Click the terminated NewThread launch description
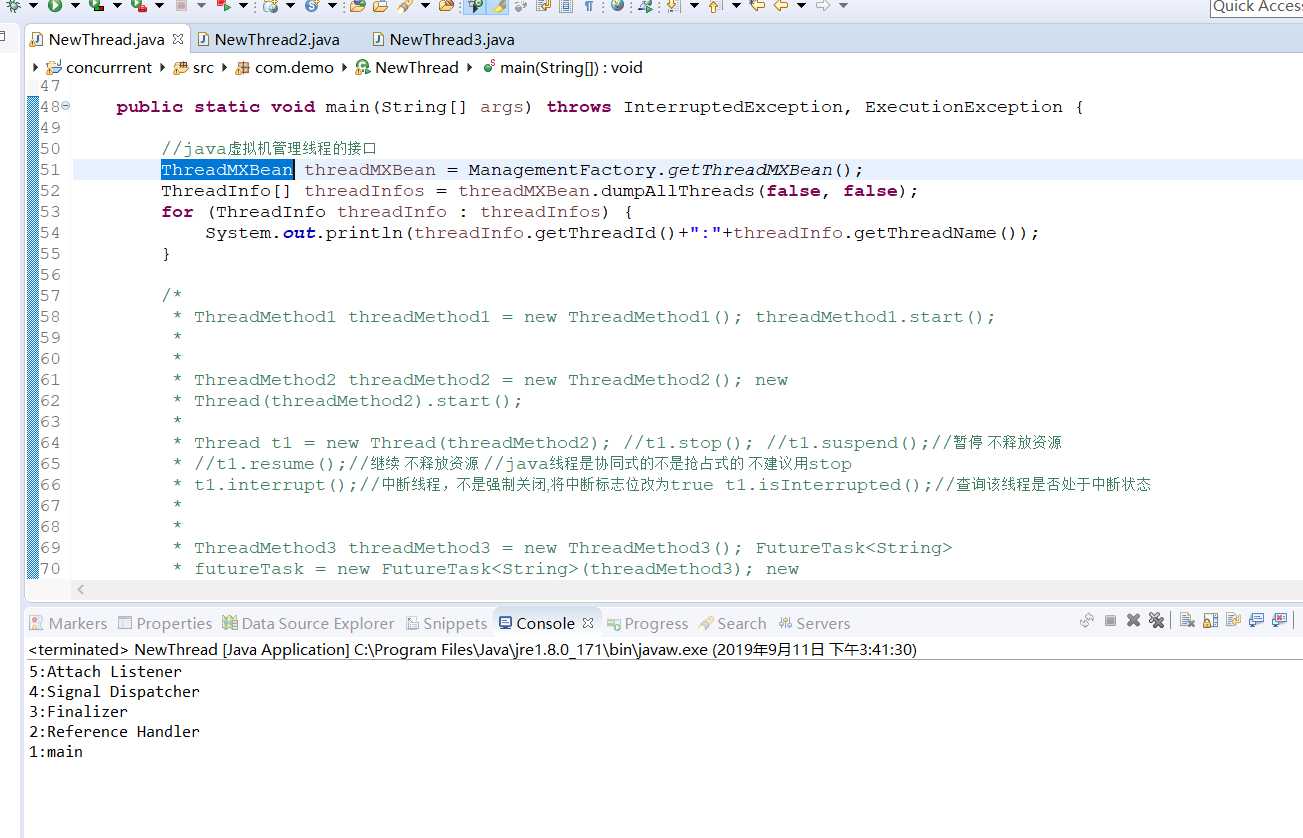Screen dimensions: 1303x838 pyautogui.click(x=472, y=649)
